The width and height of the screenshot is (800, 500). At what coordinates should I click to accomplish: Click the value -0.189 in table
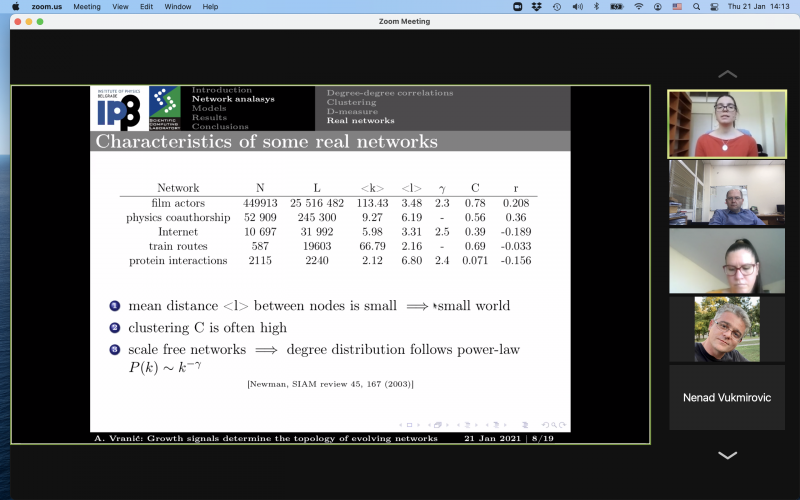point(516,232)
